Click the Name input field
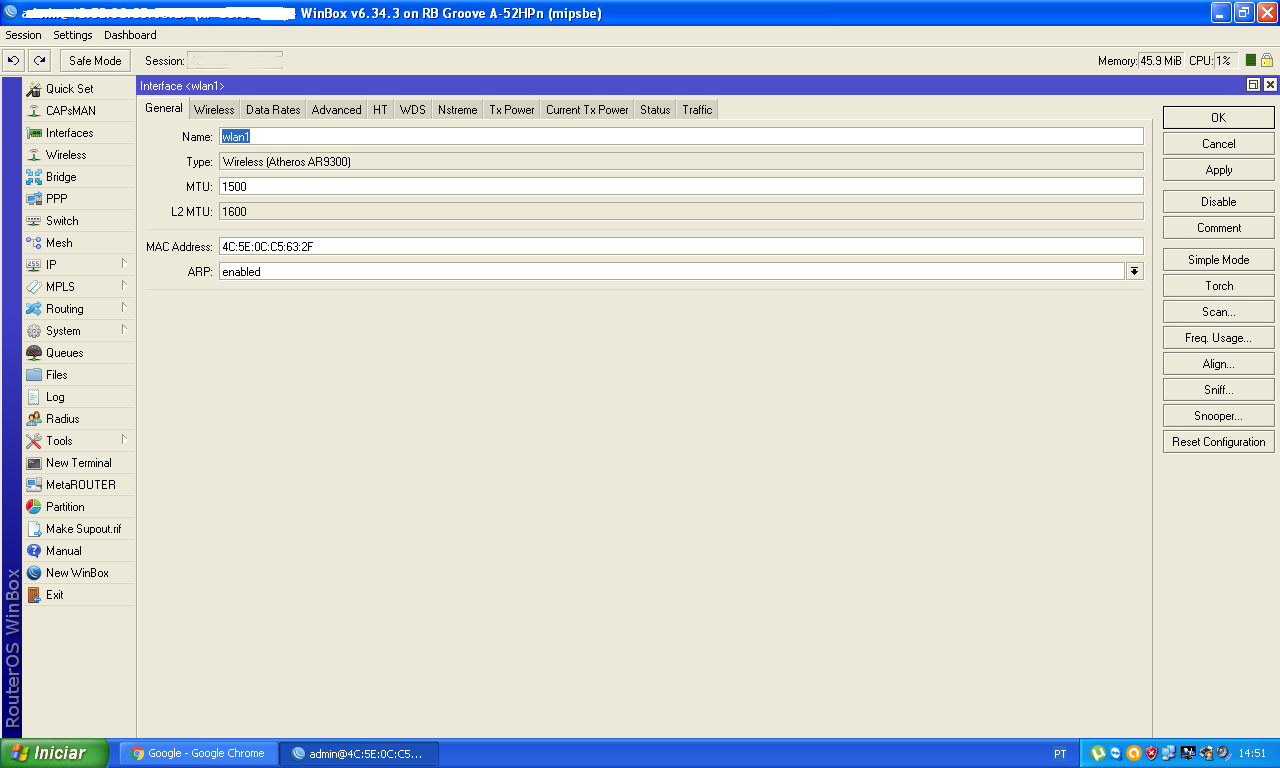 tap(681, 136)
